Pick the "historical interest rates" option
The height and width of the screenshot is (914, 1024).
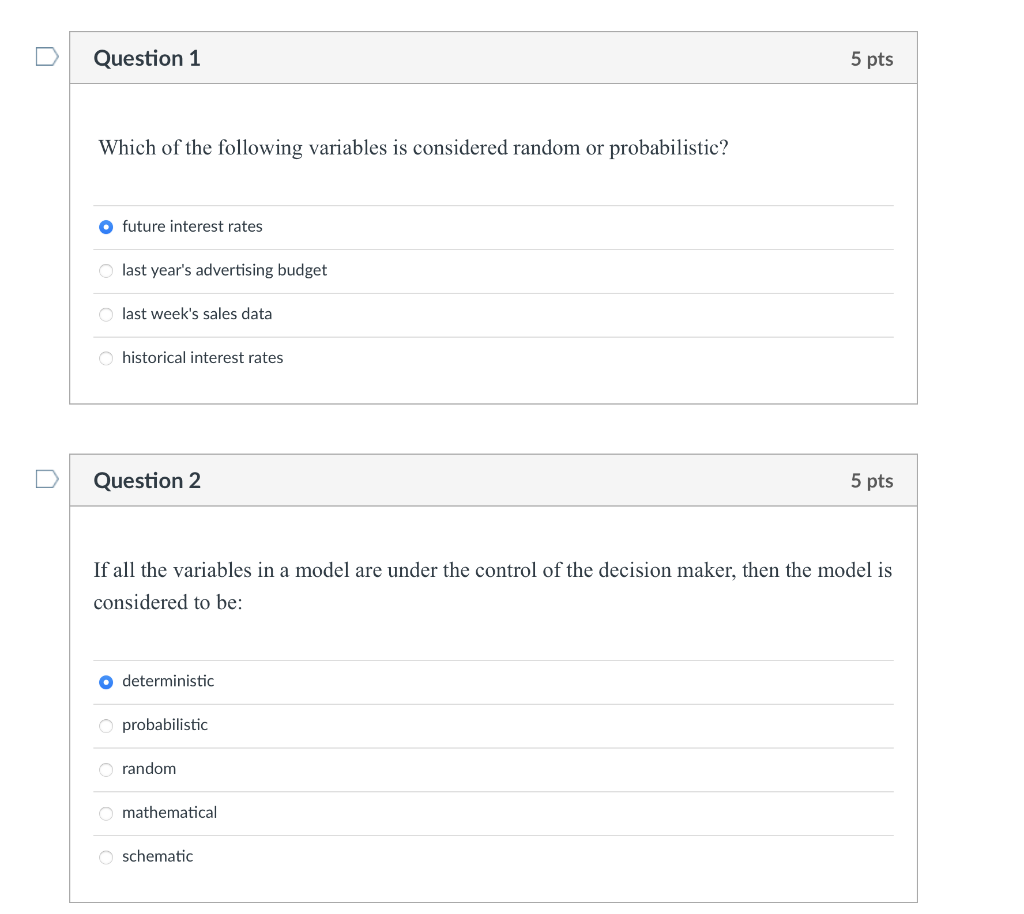tap(106, 359)
